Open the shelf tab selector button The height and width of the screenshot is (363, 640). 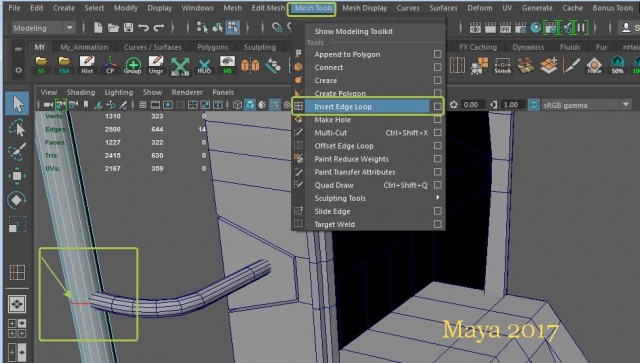[x=18, y=49]
